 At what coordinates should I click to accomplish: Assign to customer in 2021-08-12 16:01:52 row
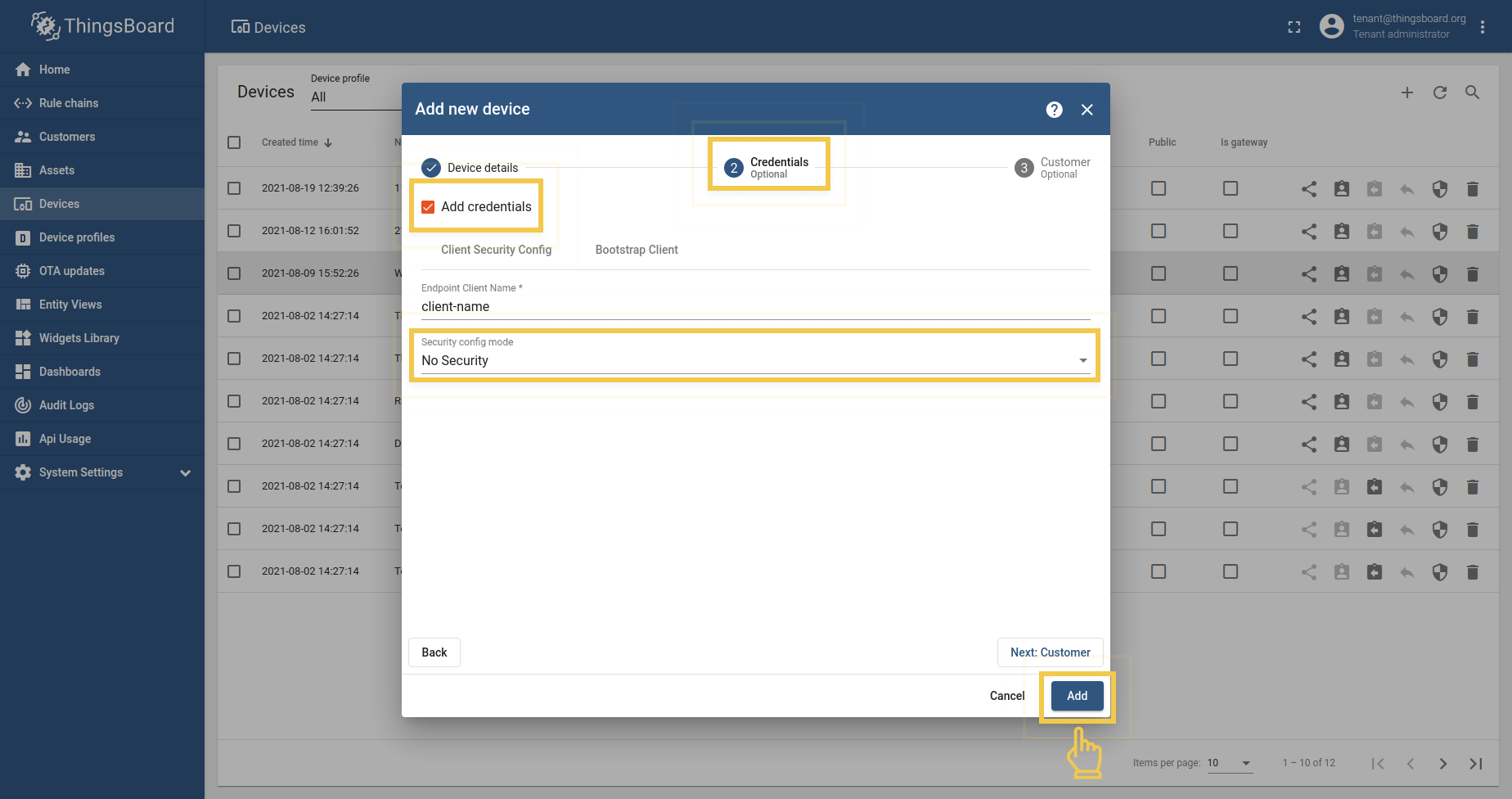click(x=1341, y=232)
